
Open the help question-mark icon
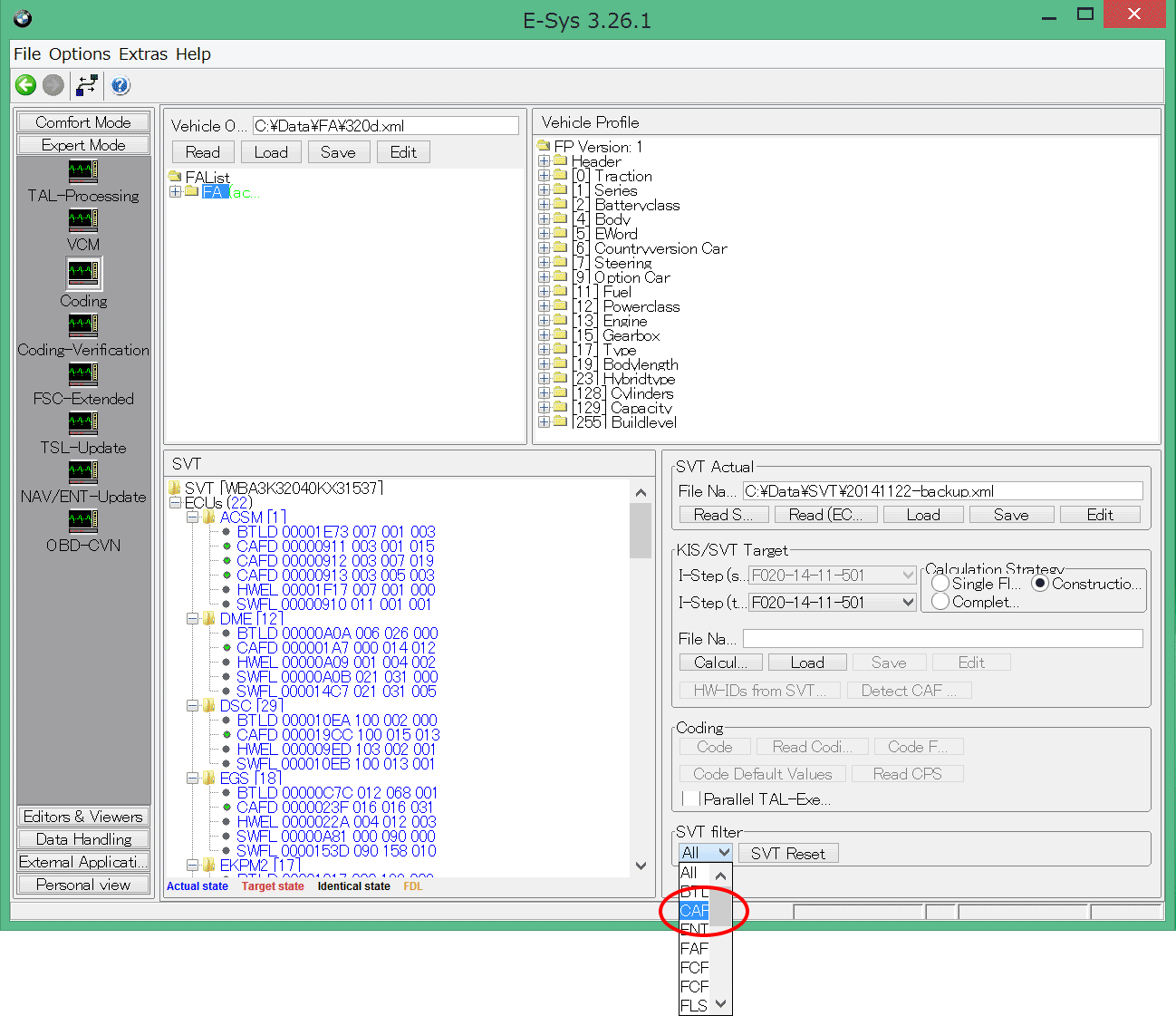(120, 85)
